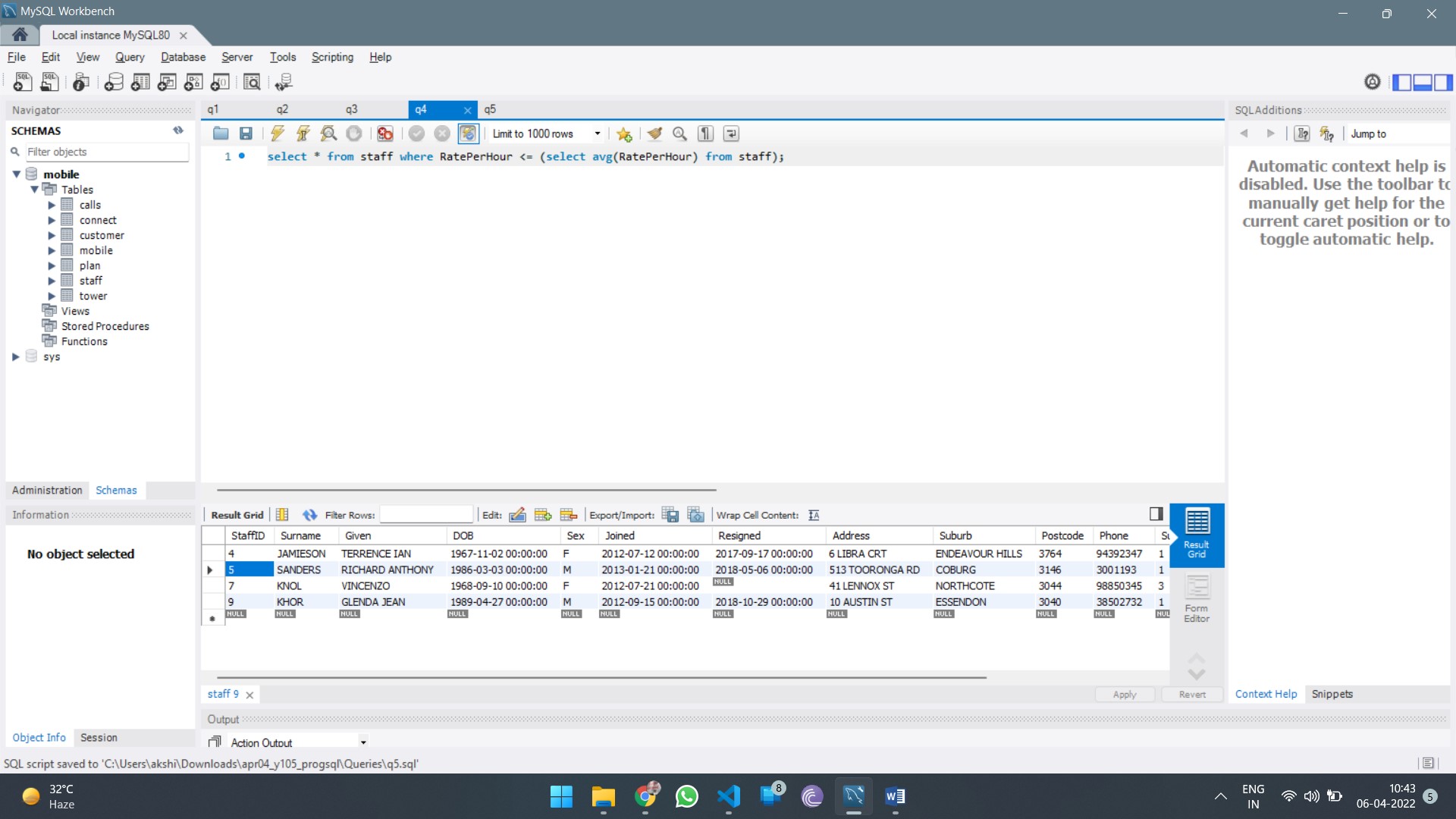Switch to the Session tab
Screen dimensions: 1456x819
[x=99, y=738]
